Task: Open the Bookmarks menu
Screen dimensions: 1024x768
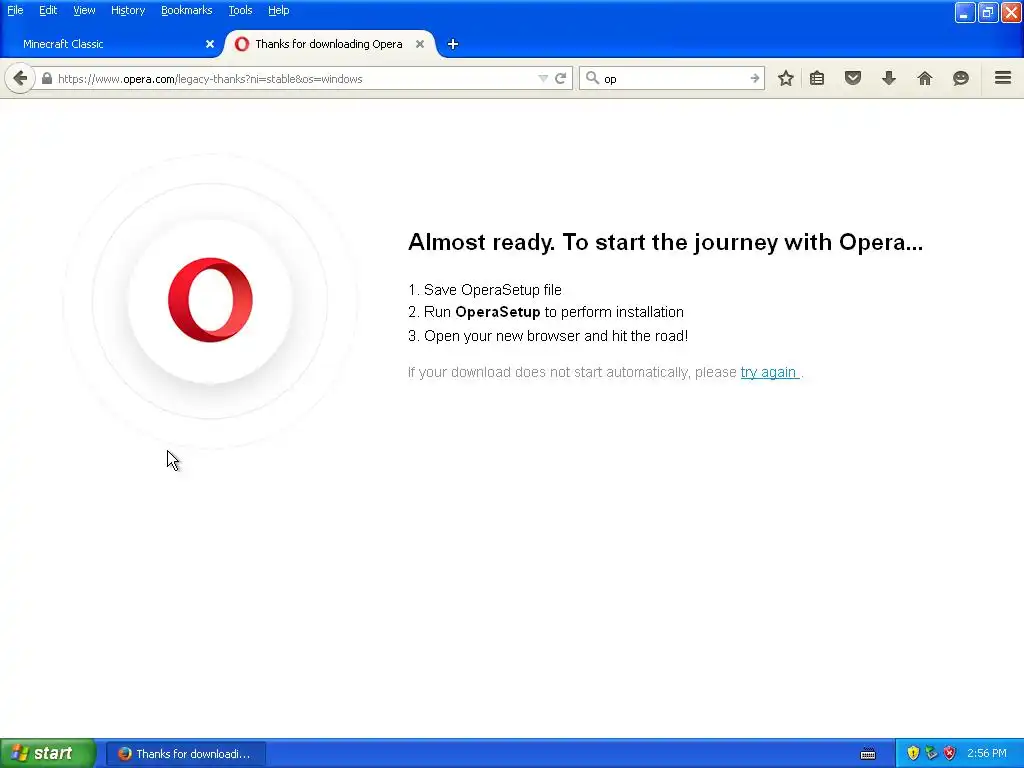Action: pyautogui.click(x=187, y=10)
